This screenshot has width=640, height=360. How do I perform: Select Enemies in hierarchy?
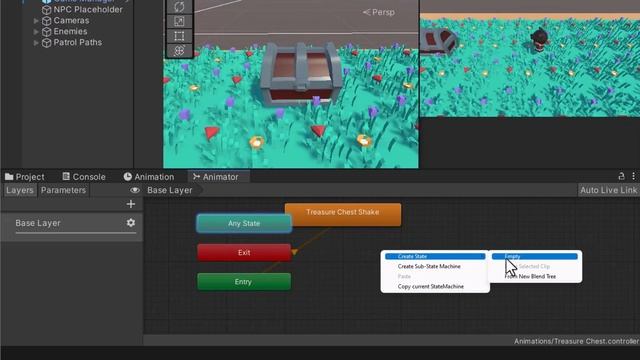(70, 31)
